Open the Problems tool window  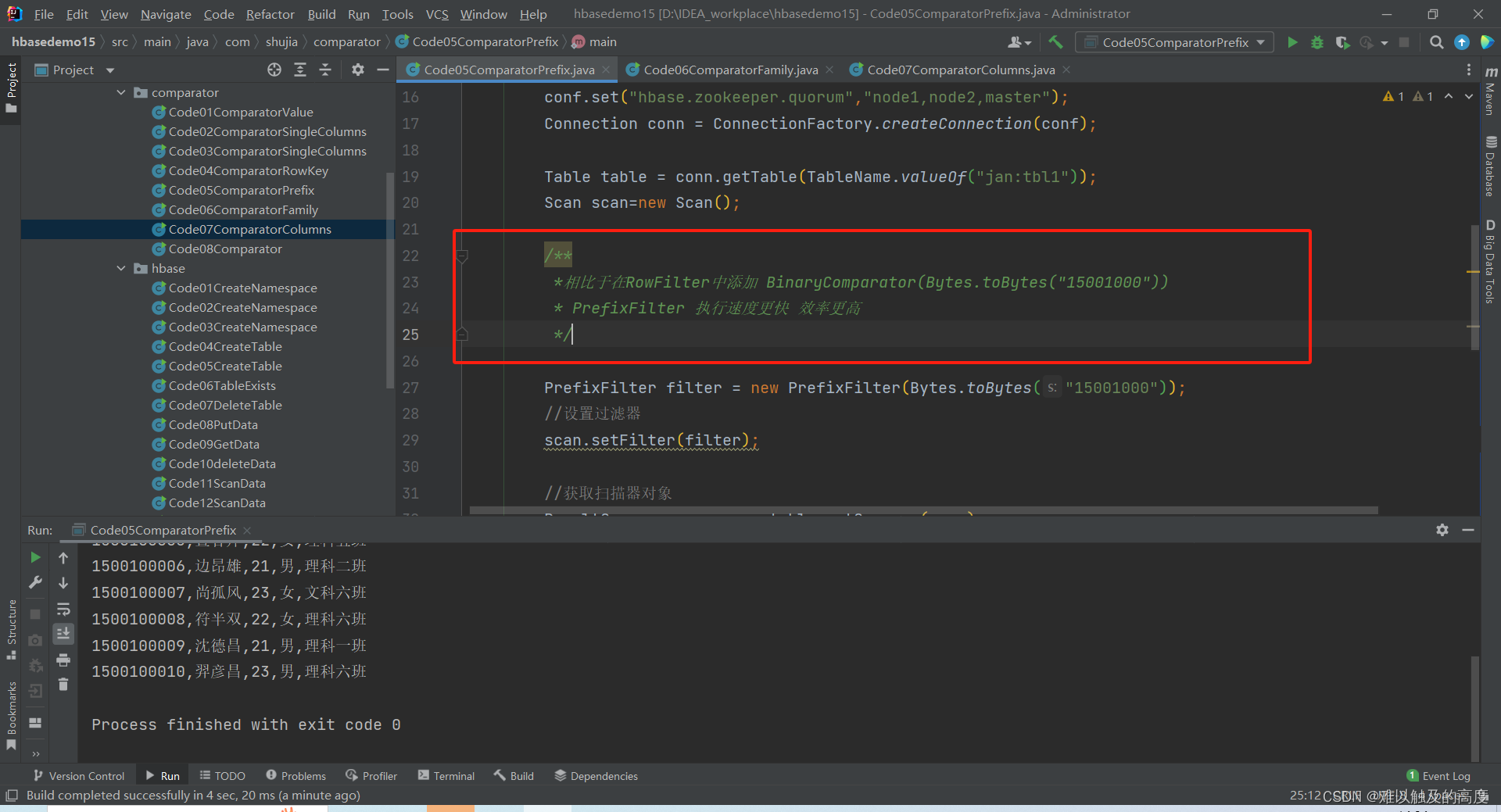(x=296, y=775)
